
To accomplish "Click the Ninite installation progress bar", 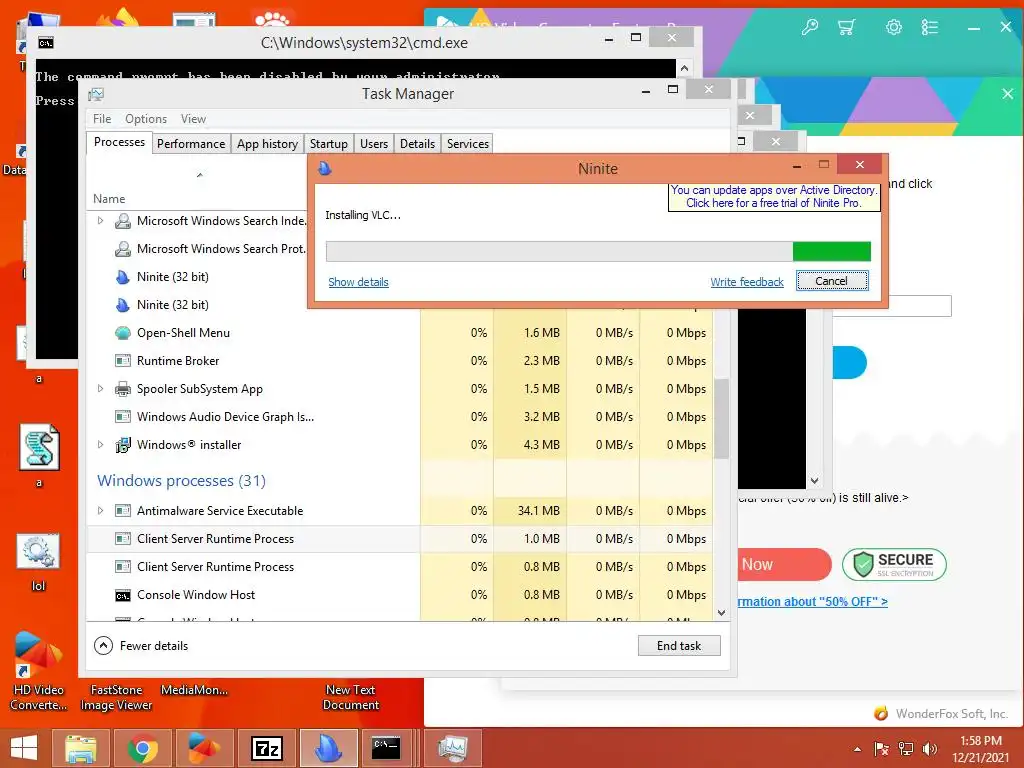I will coord(598,251).
